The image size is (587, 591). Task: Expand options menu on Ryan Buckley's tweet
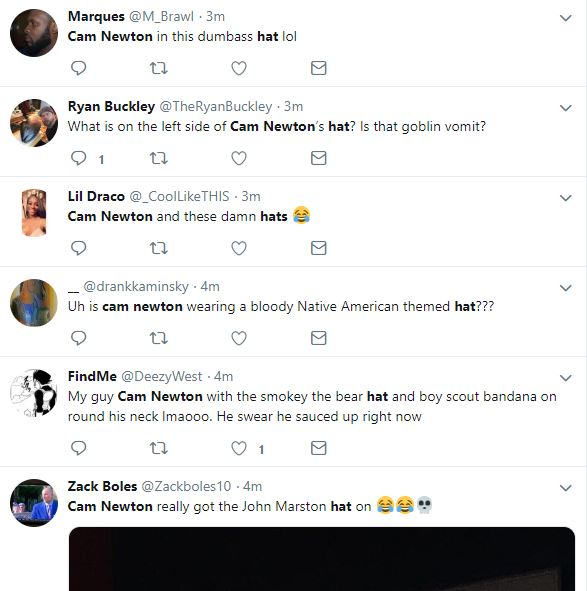pos(566,108)
